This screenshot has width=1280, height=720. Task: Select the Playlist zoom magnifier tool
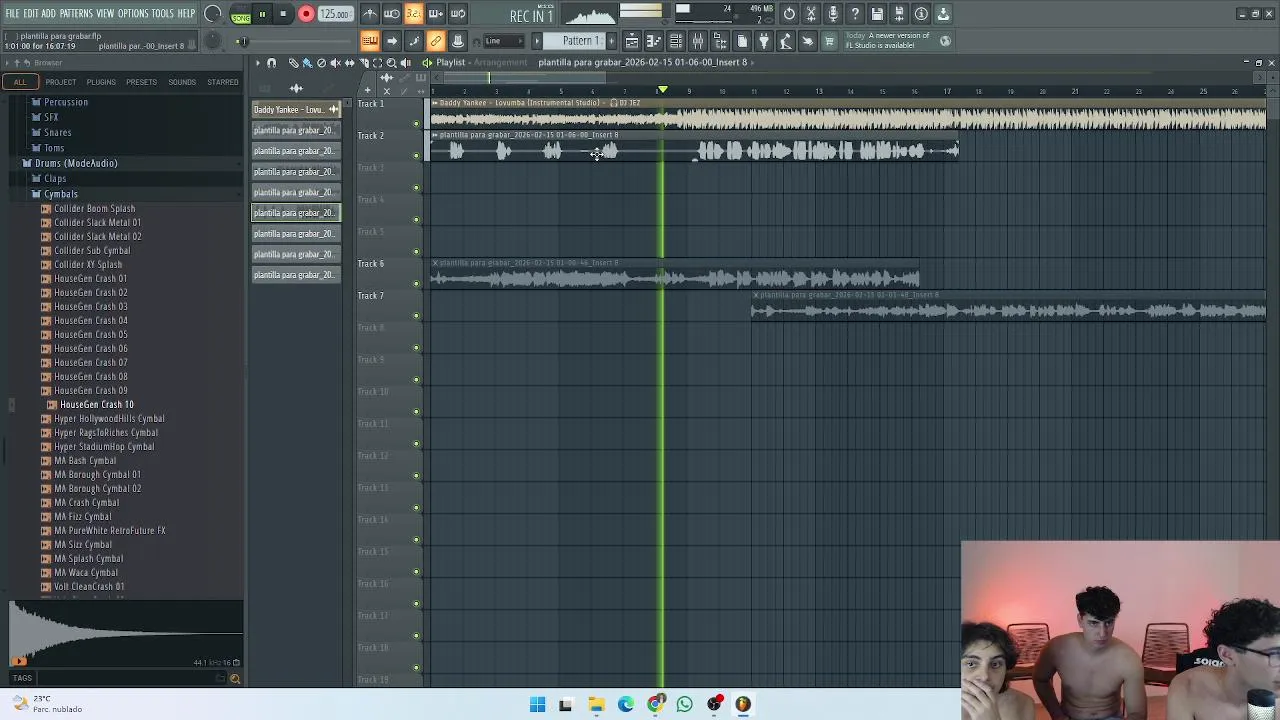click(391, 63)
